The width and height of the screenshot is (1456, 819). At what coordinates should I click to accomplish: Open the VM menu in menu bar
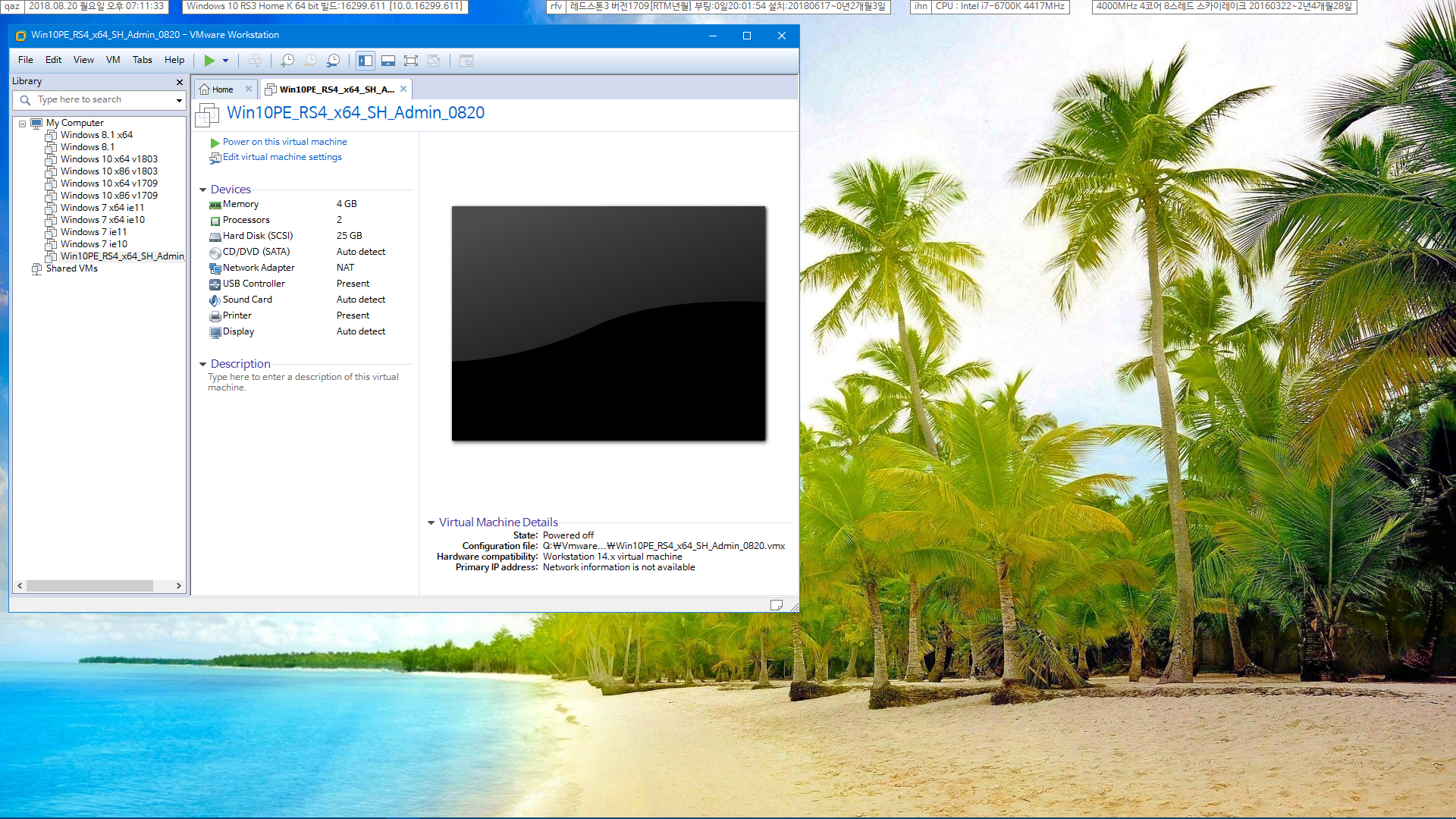(x=112, y=60)
